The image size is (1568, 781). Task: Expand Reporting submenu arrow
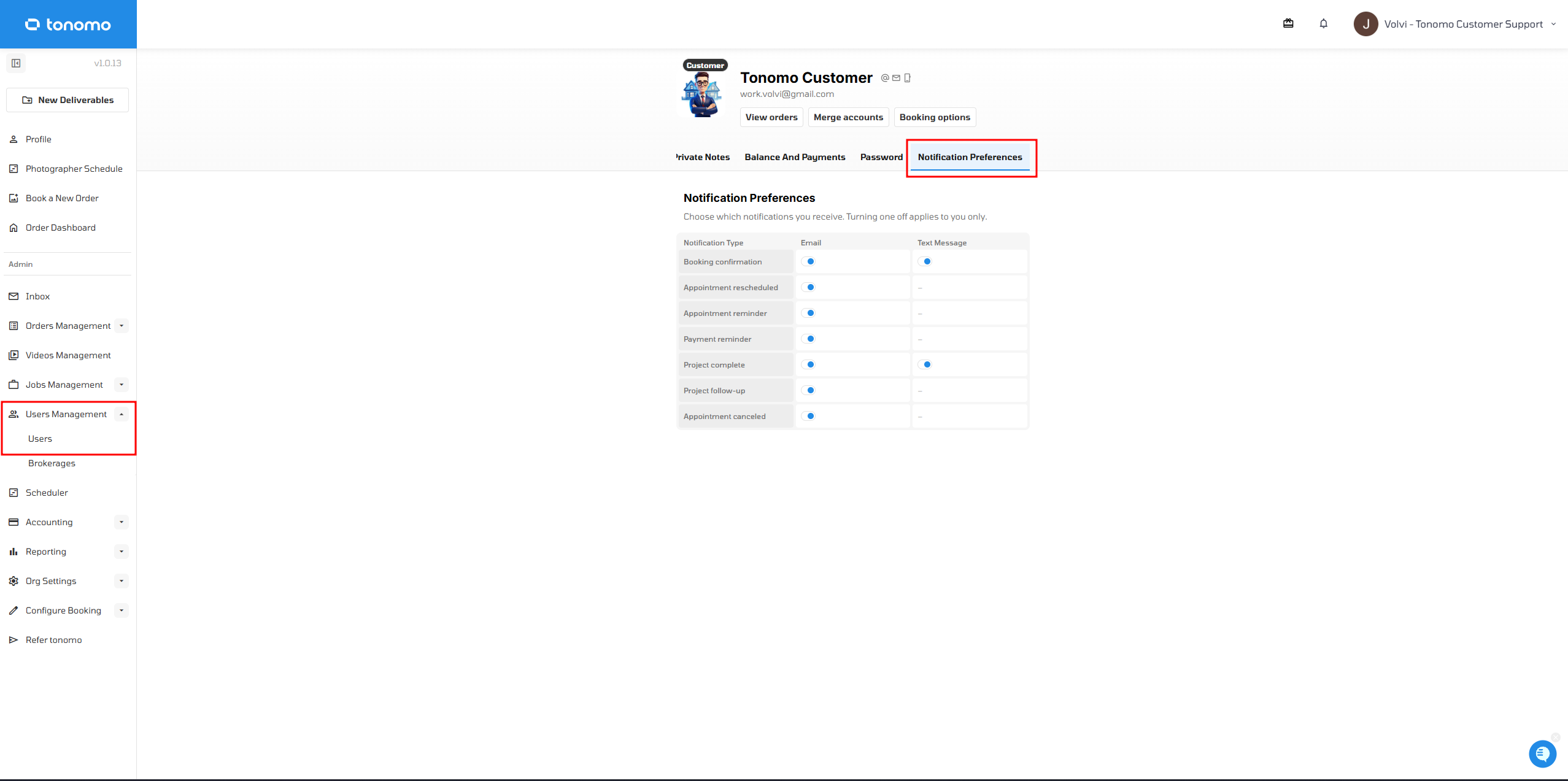[x=122, y=552]
